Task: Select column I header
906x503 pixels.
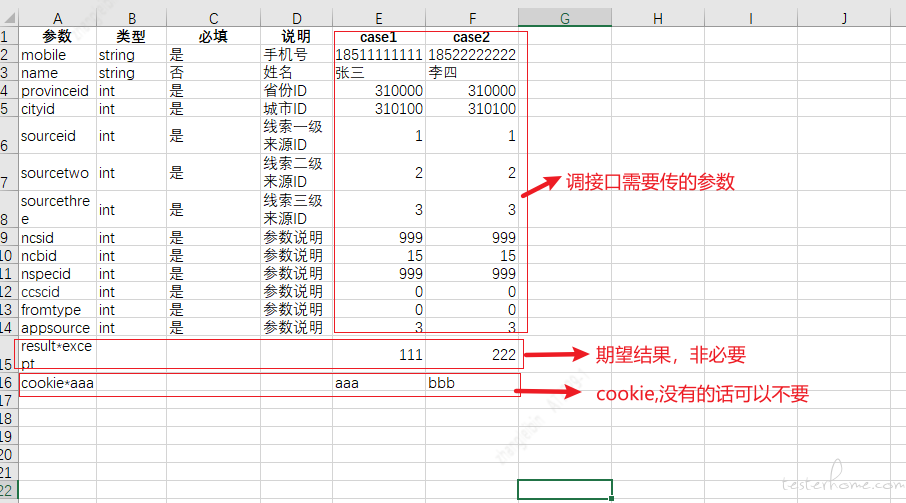Action: tap(751, 18)
